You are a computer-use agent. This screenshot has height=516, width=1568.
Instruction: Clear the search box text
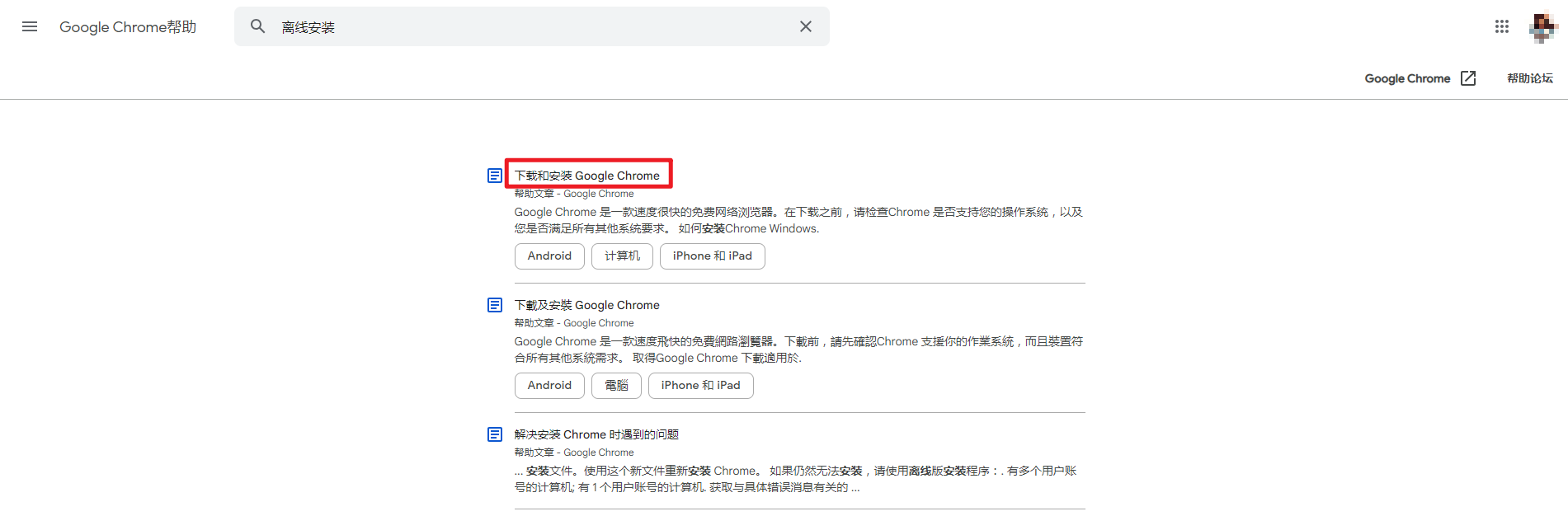coord(805,26)
